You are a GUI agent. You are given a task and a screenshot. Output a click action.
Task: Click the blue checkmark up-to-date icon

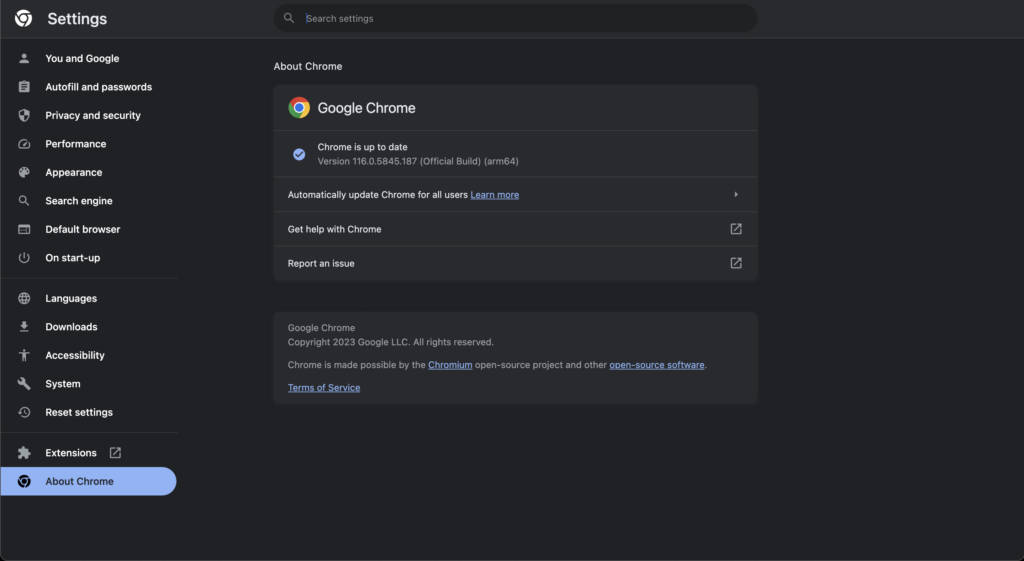click(299, 155)
